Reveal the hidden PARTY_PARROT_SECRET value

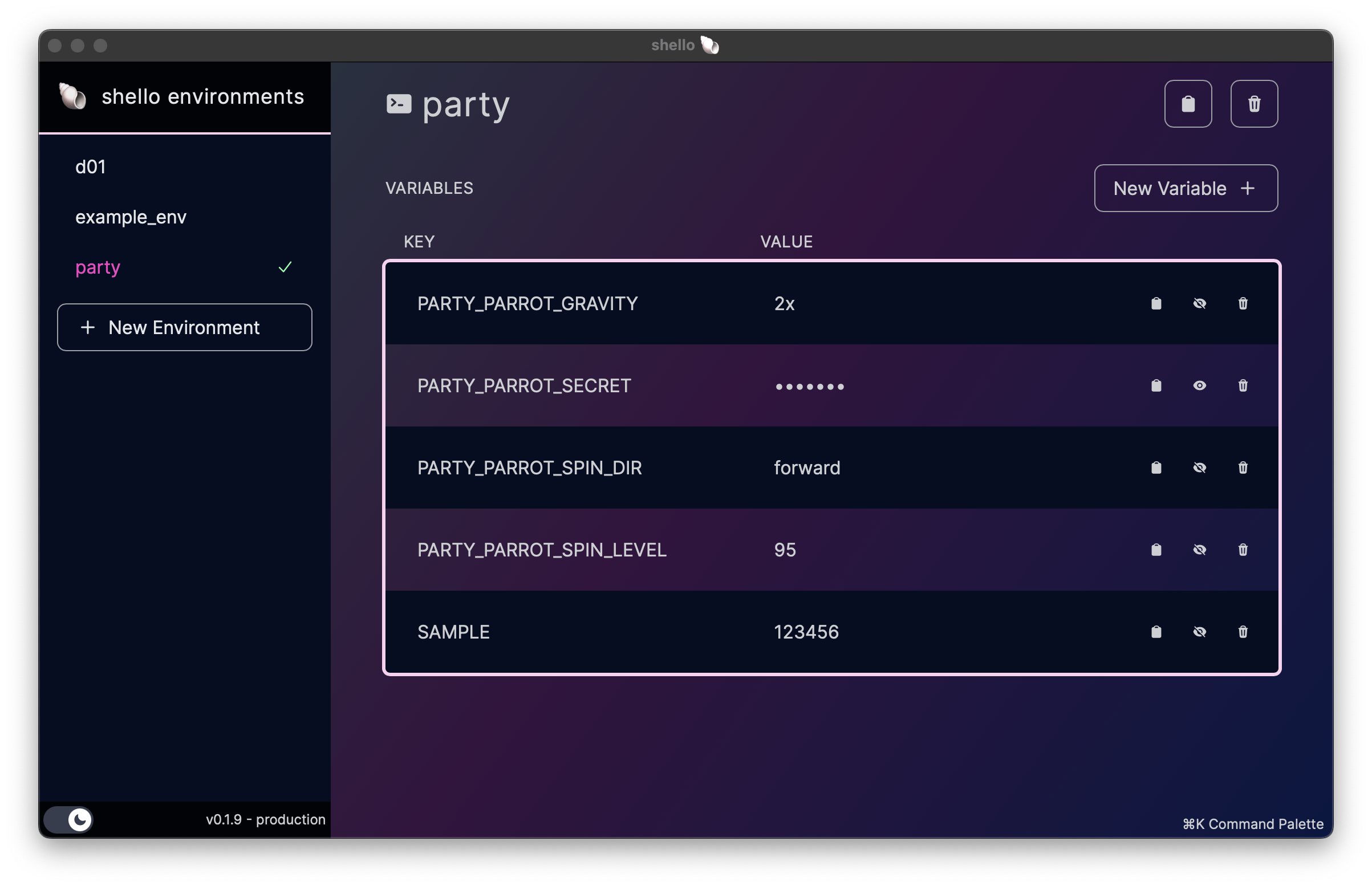1200,385
